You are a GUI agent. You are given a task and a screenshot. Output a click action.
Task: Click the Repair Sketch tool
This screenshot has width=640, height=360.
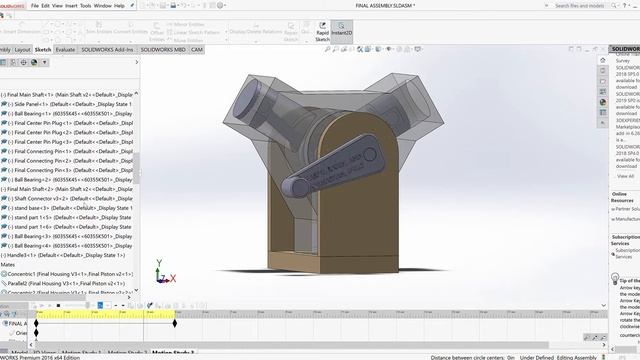[291, 32]
